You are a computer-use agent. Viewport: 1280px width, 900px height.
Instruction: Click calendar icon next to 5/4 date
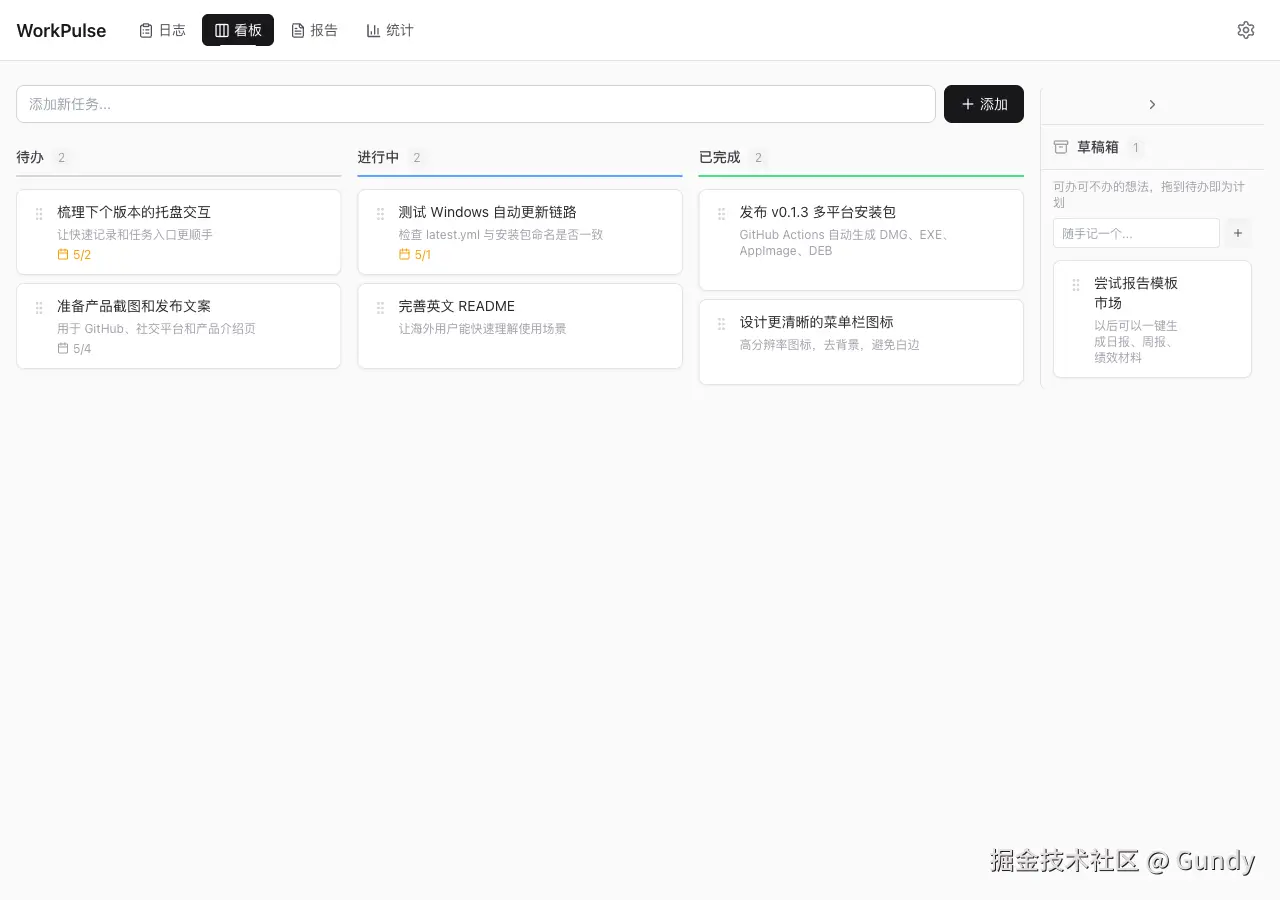63,349
